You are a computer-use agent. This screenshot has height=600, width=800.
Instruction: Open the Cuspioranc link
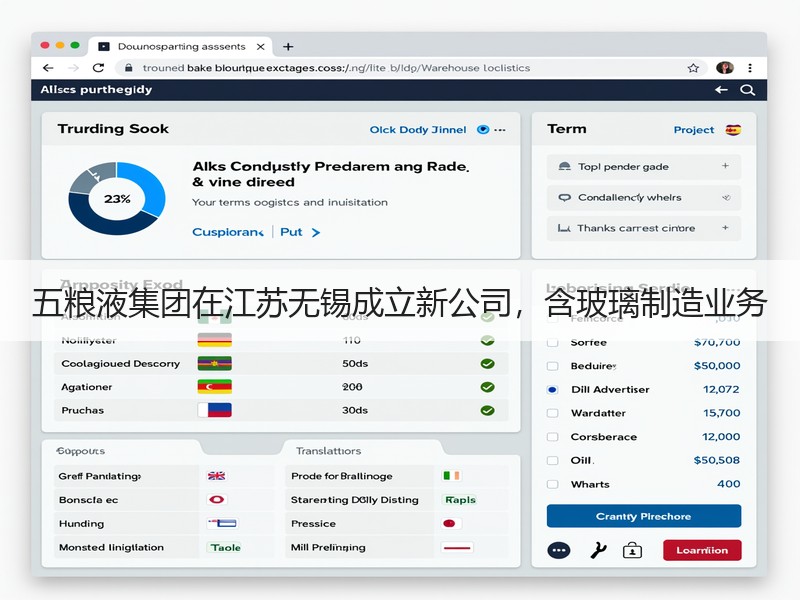(x=228, y=232)
